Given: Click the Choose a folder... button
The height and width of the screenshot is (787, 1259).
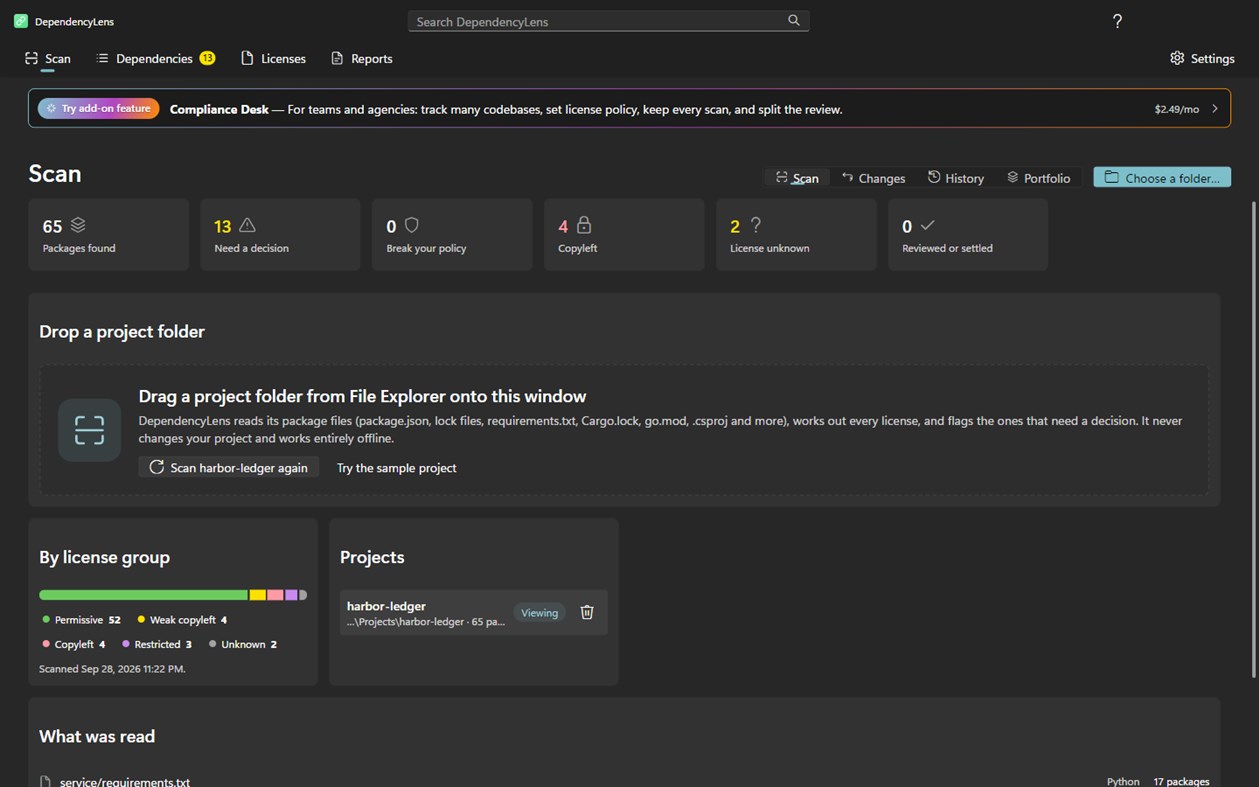Looking at the screenshot, I should (1162, 177).
